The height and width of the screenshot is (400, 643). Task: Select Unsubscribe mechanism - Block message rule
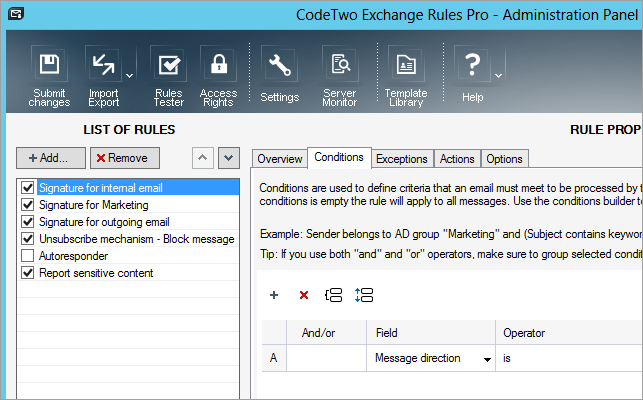(138, 239)
